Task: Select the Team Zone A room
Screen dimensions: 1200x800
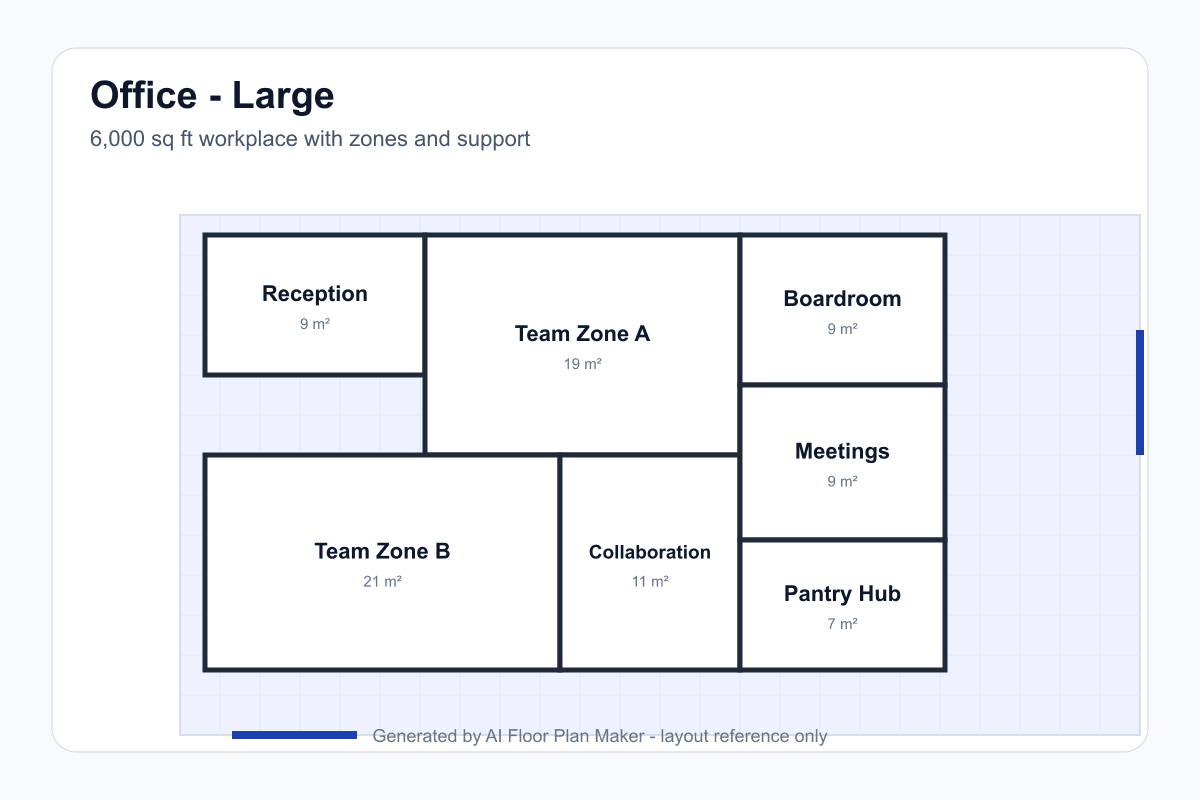Action: pyautogui.click(x=582, y=345)
